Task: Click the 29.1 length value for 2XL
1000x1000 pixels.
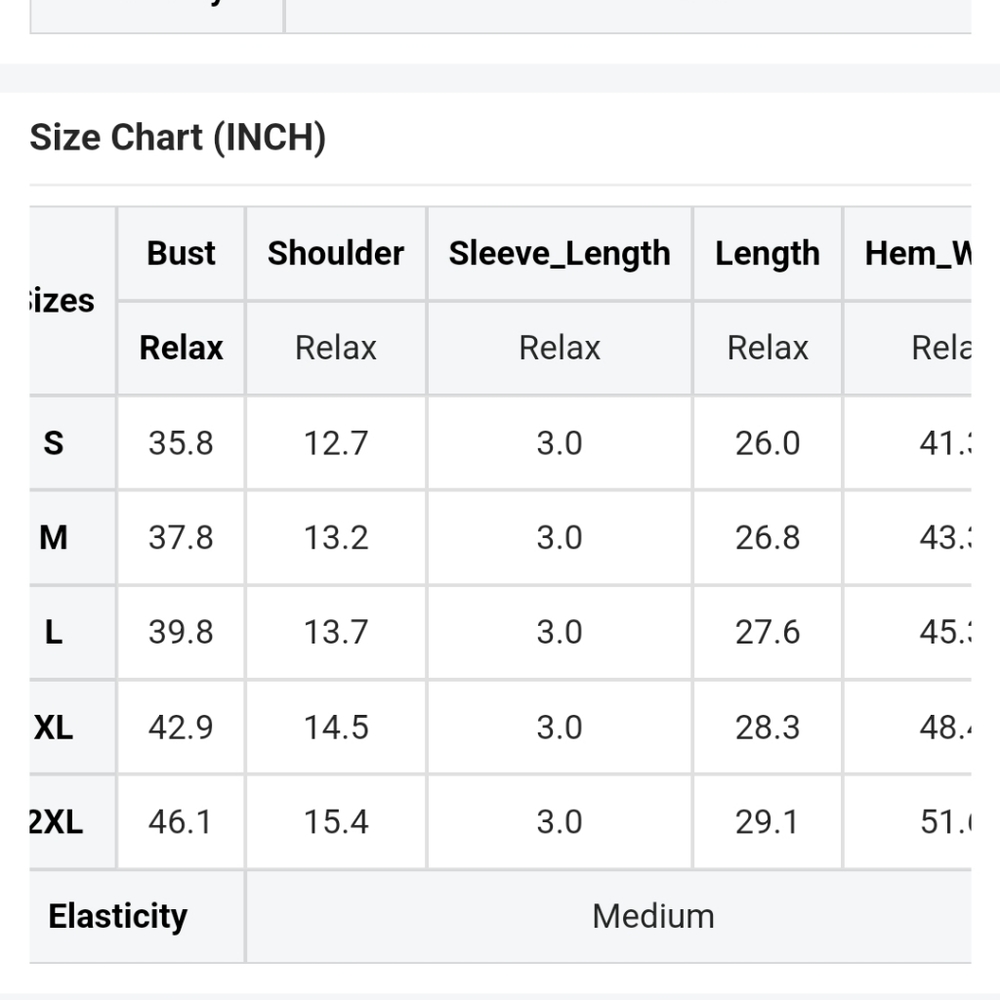Action: pos(767,822)
